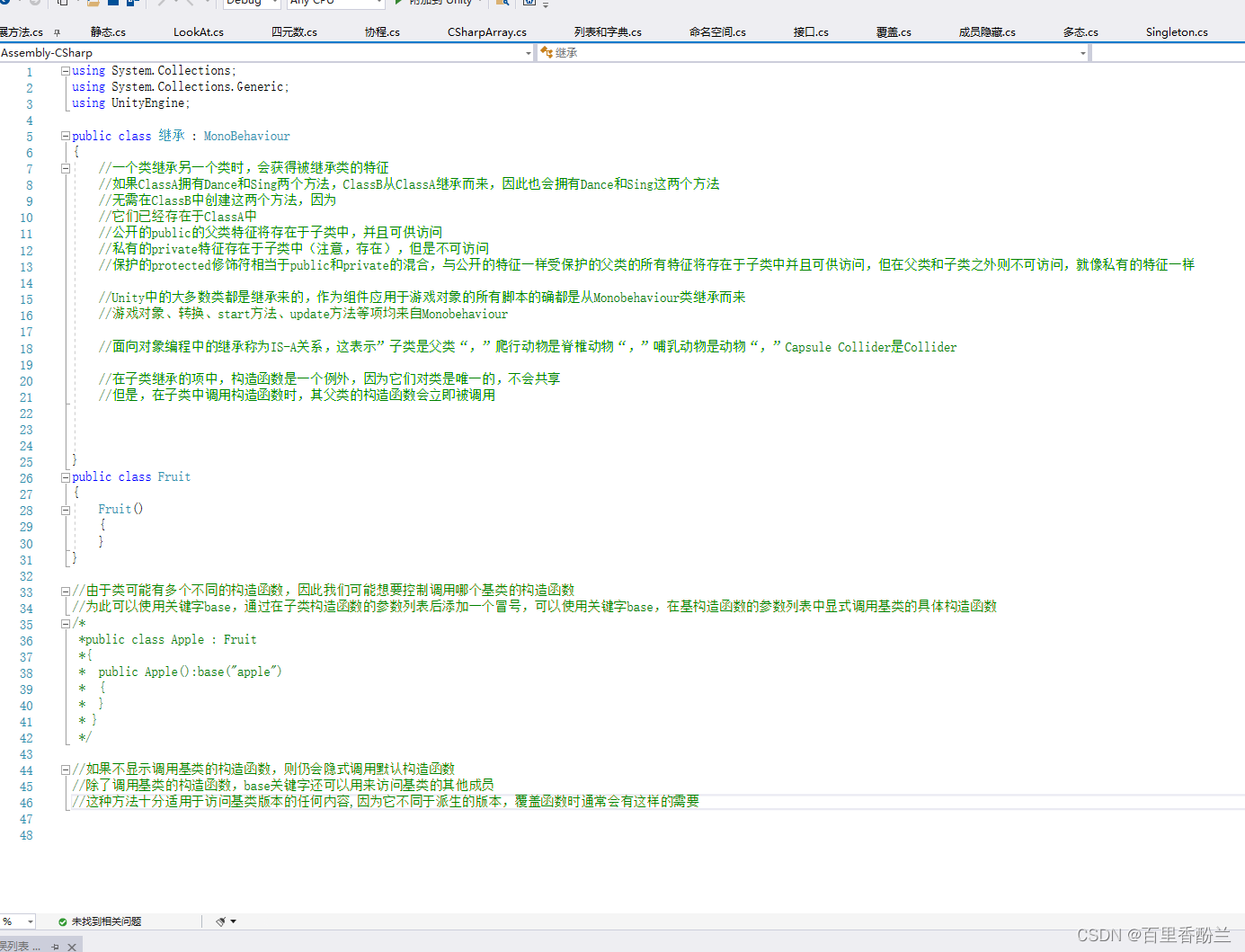Click comment starting '//一个类继承另一个类时'

(245, 168)
